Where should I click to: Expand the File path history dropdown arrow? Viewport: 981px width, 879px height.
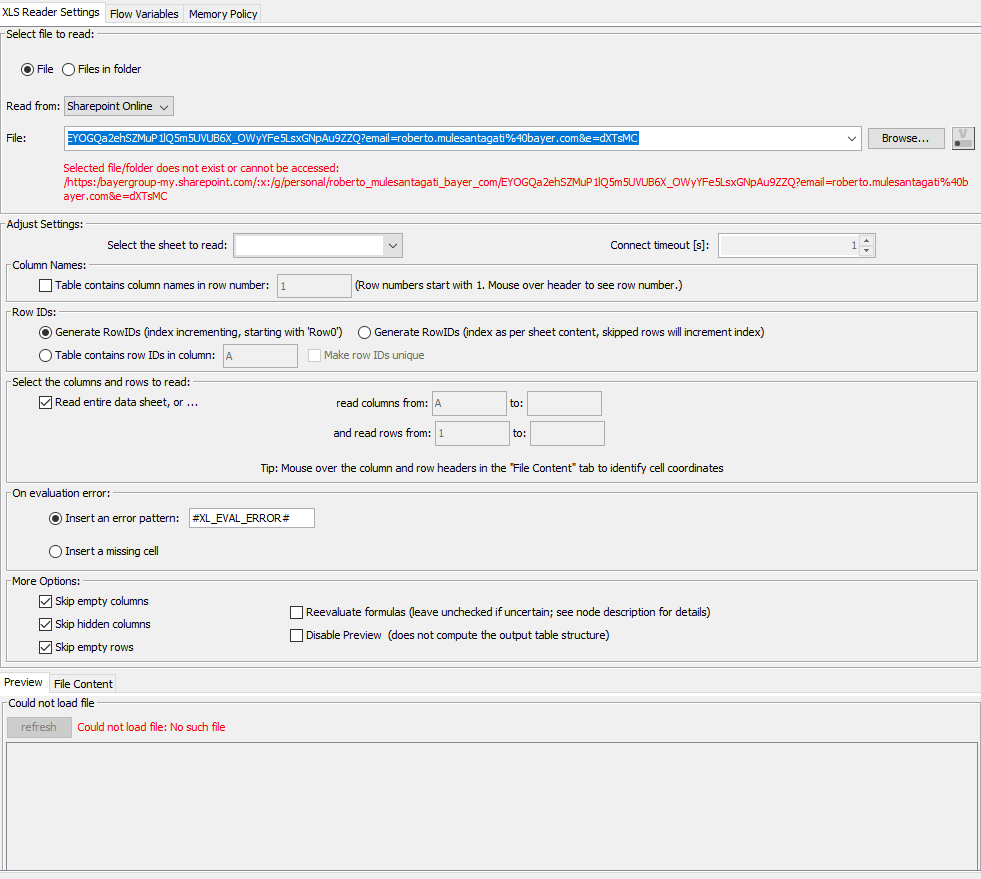pos(851,138)
